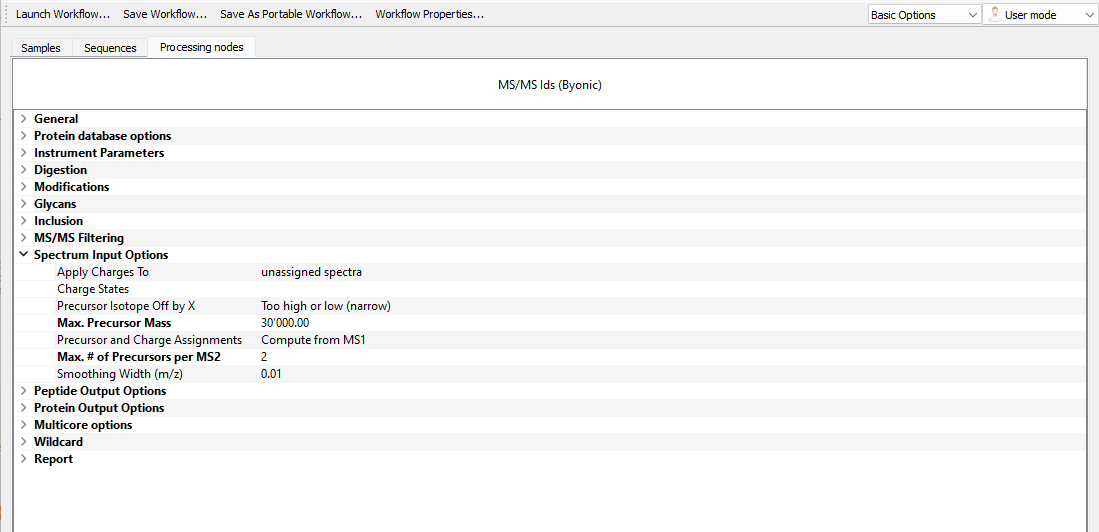
Task: Click the Max. Precursor Mass value 30'000.00
Action: click(285, 323)
